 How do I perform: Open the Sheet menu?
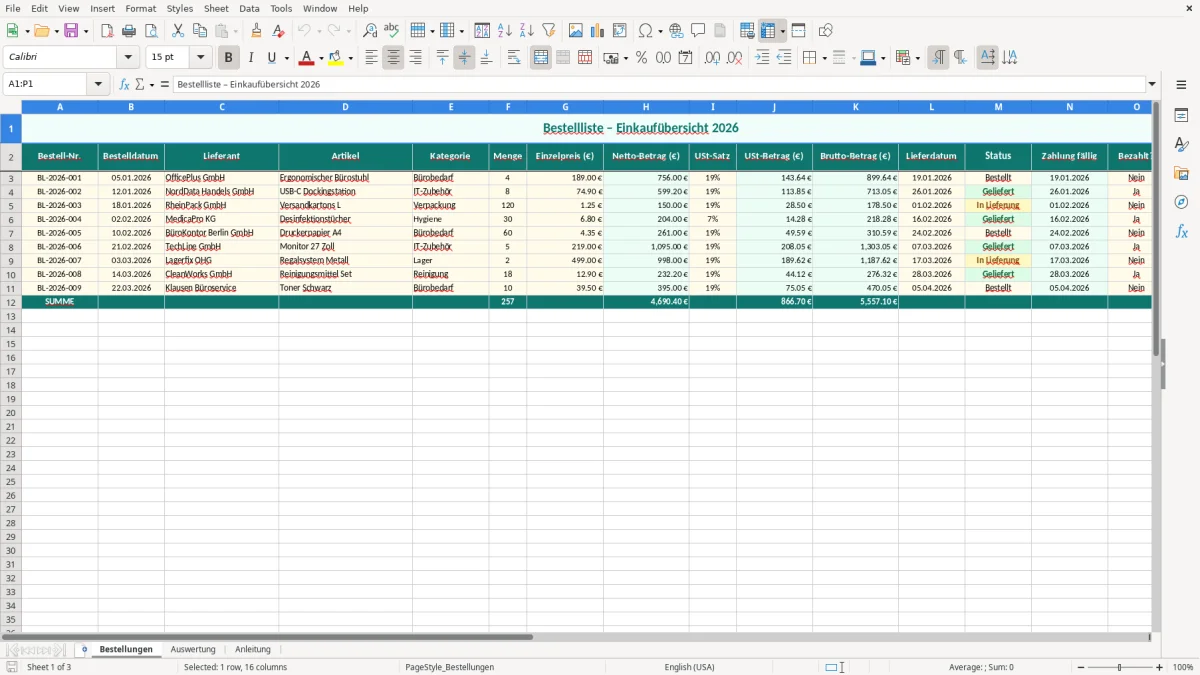pos(216,8)
